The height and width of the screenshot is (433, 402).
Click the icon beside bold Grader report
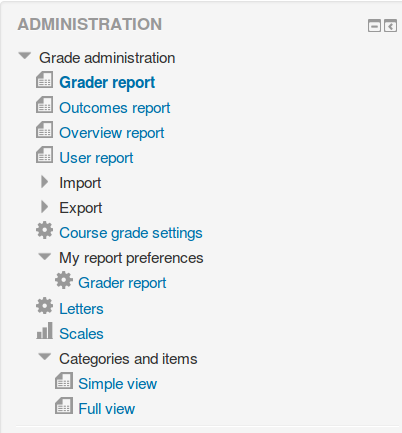[44, 80]
